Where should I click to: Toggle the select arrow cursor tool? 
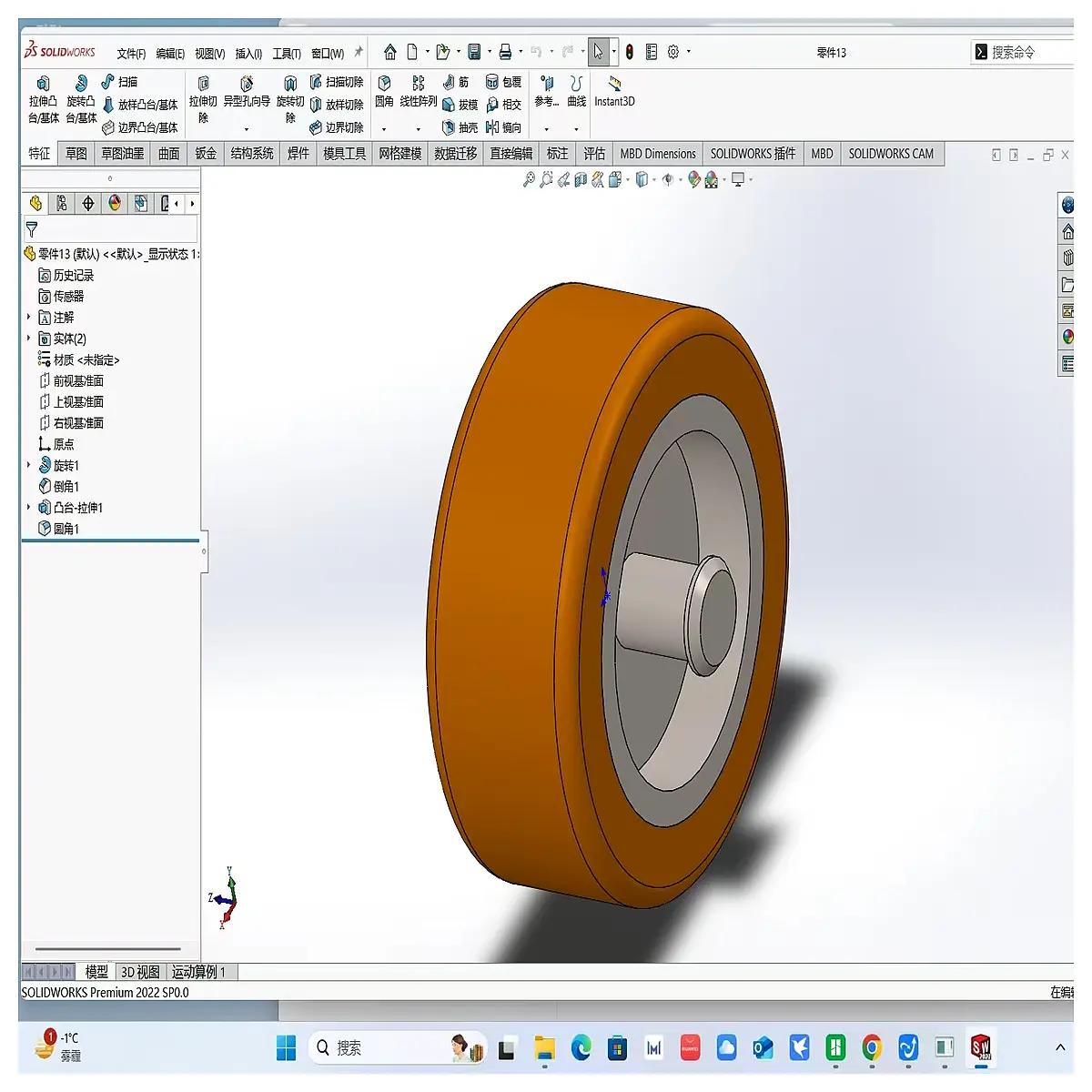[x=598, y=52]
